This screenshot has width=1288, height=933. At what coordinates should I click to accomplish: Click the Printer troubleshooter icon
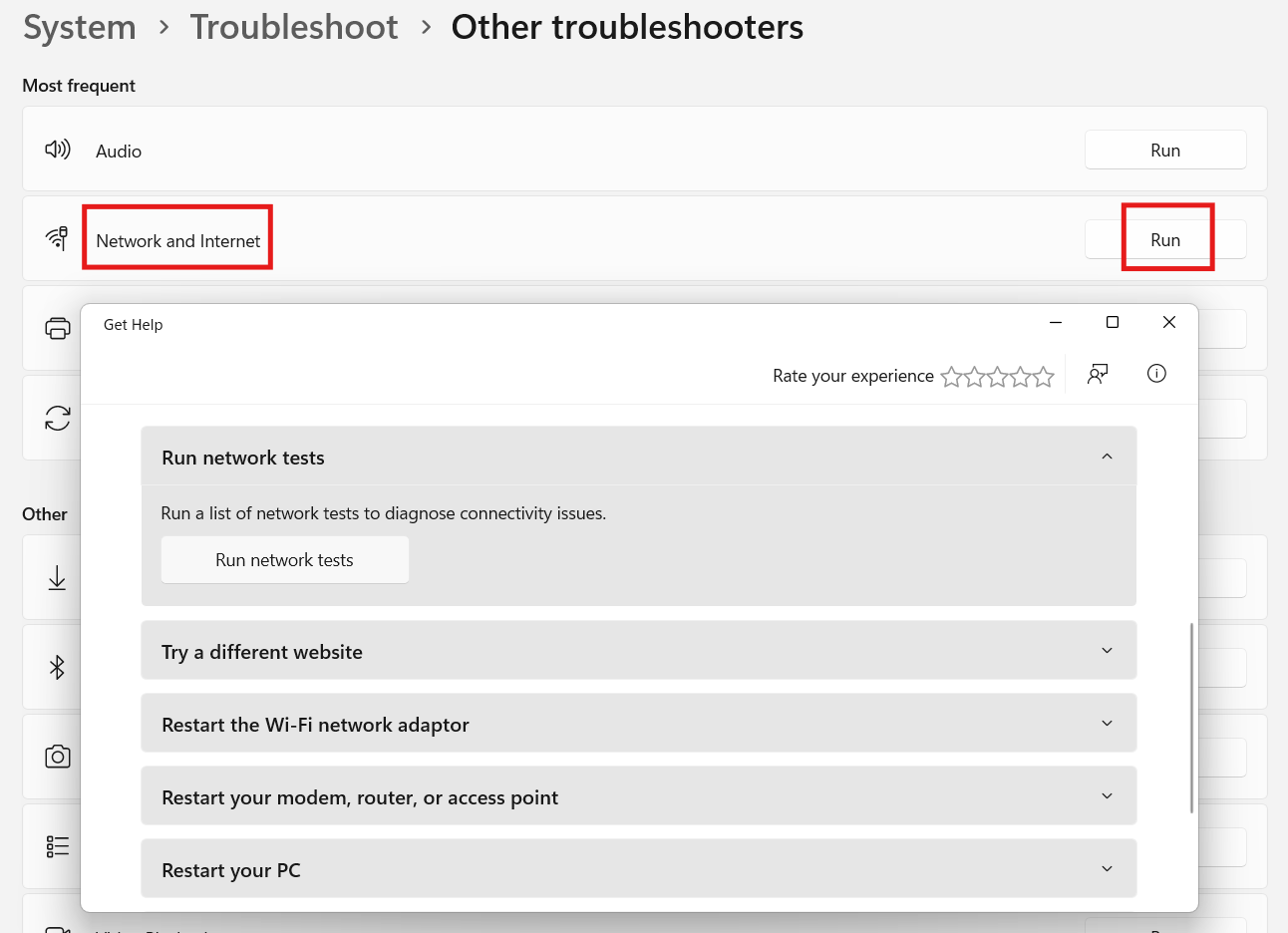57,327
